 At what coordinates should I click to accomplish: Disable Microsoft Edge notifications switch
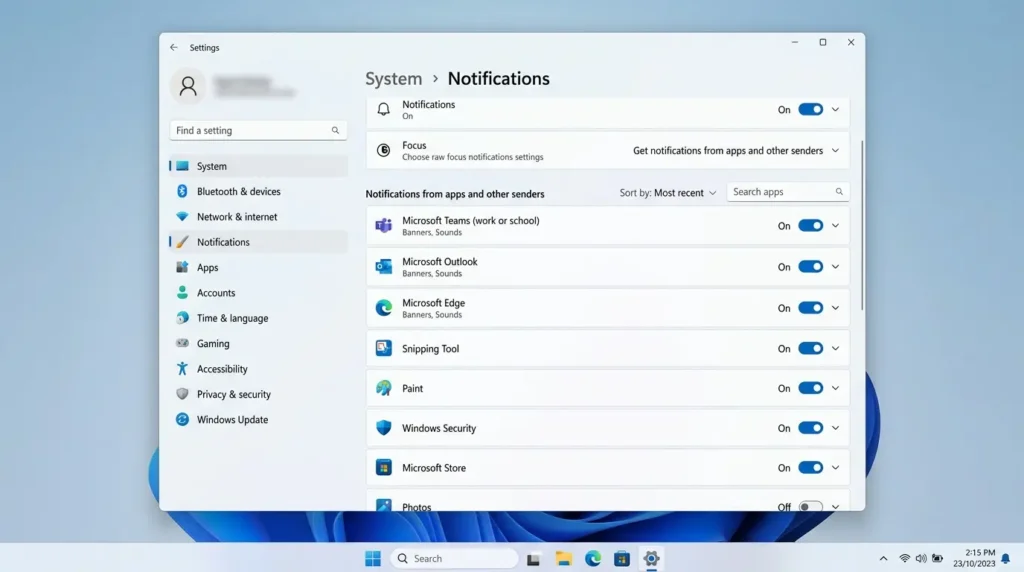810,308
